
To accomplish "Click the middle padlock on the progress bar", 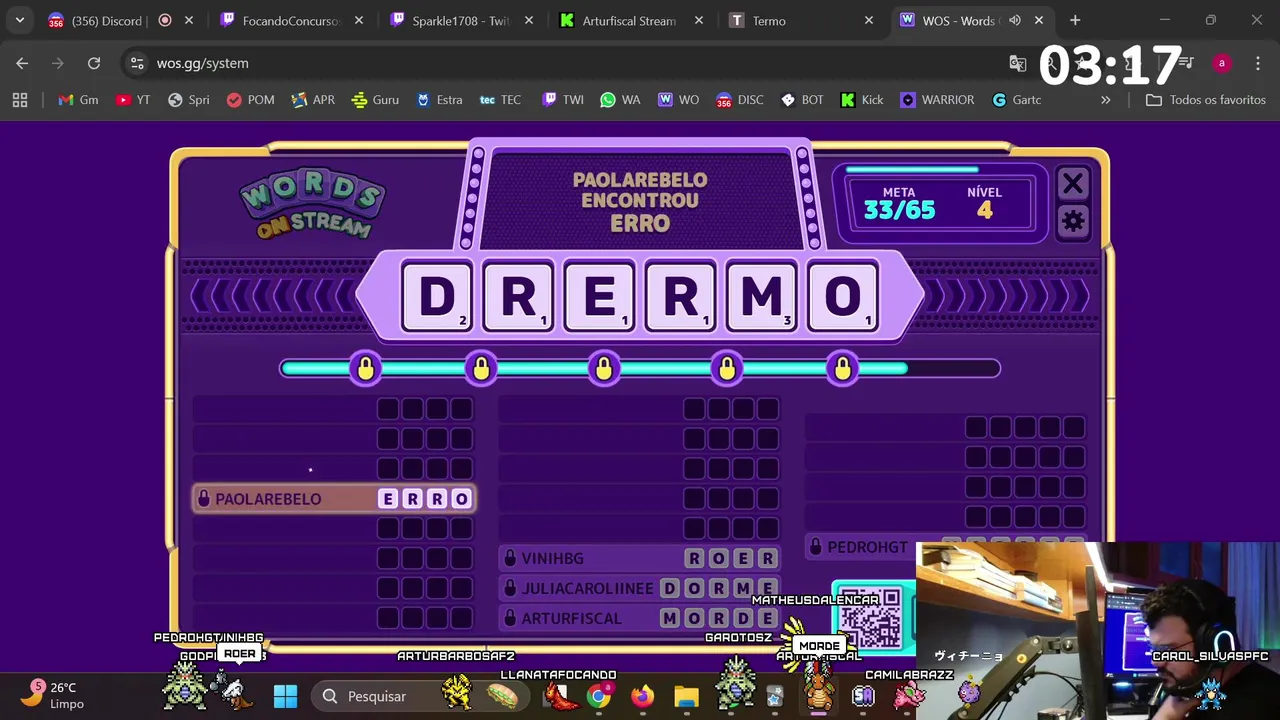I will click(603, 368).
